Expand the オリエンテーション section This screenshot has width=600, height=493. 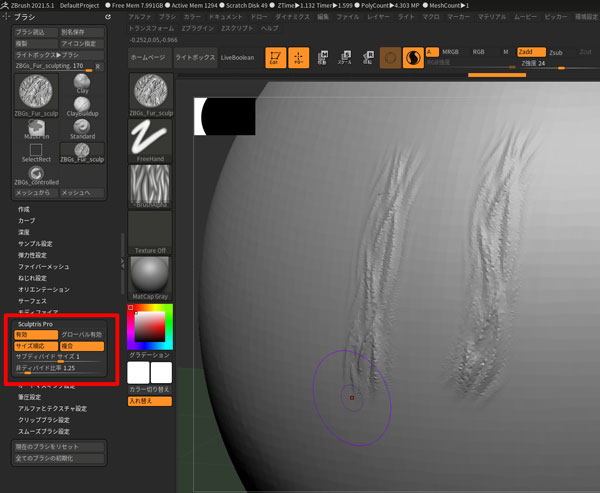44,290
